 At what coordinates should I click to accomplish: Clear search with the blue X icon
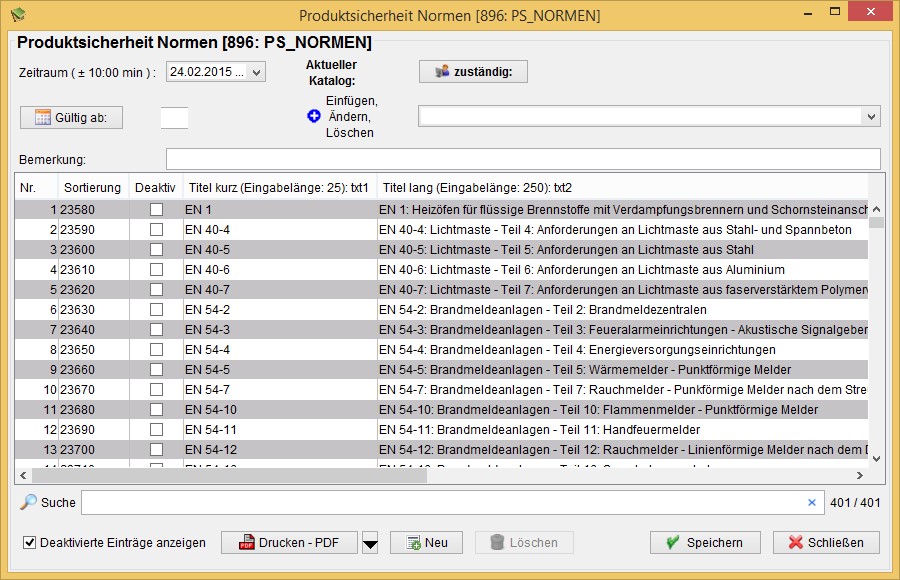tap(812, 502)
